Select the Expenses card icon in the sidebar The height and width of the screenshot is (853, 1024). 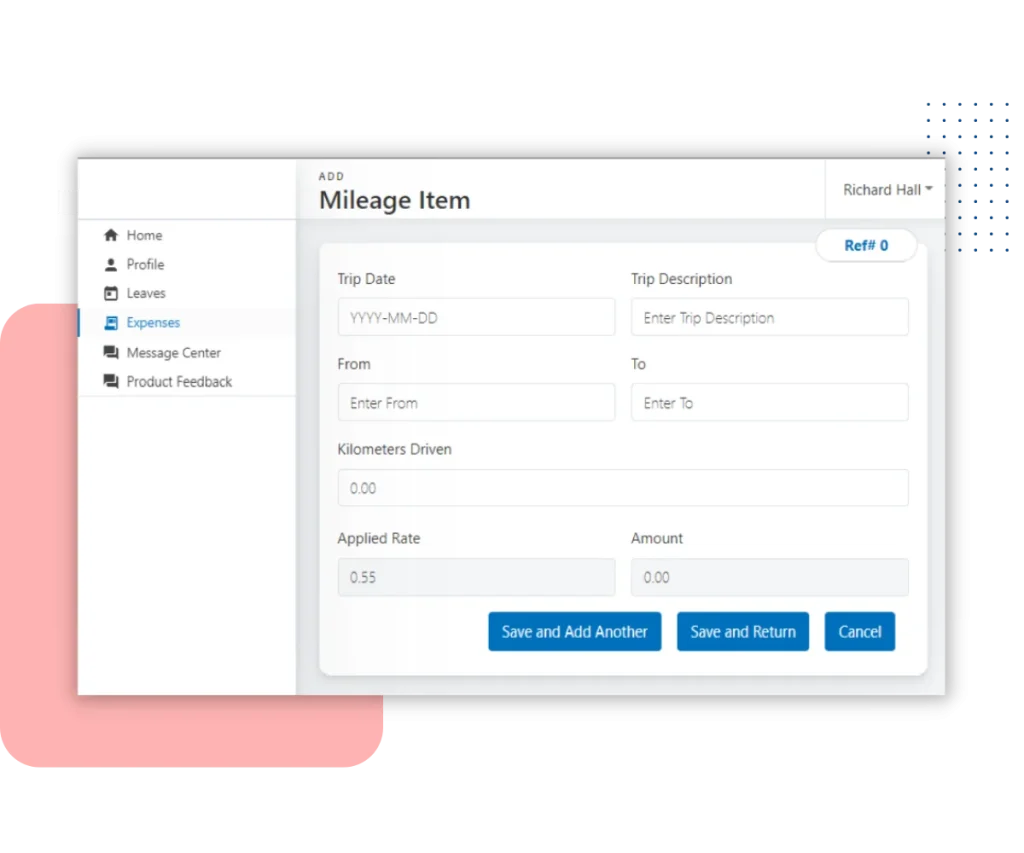tap(110, 322)
